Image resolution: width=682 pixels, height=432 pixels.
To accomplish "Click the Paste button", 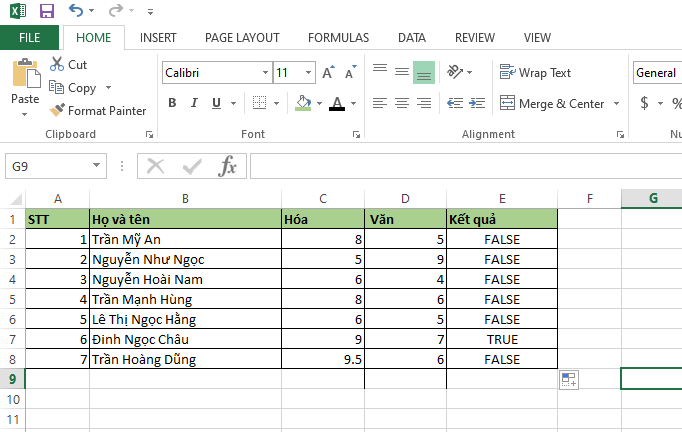I will pos(25,87).
